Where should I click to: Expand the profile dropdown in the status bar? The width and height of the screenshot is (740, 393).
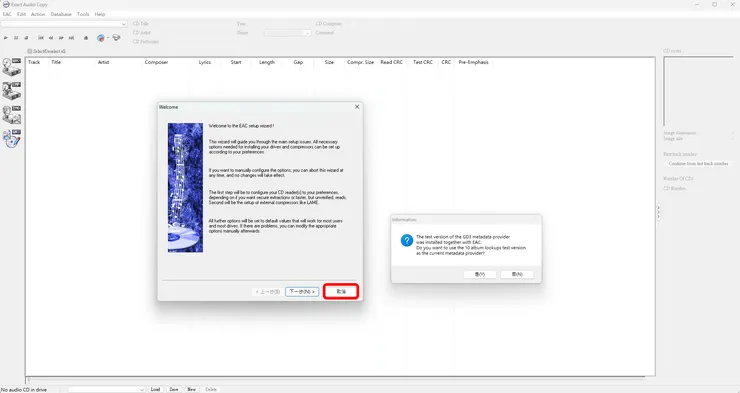tap(142, 390)
